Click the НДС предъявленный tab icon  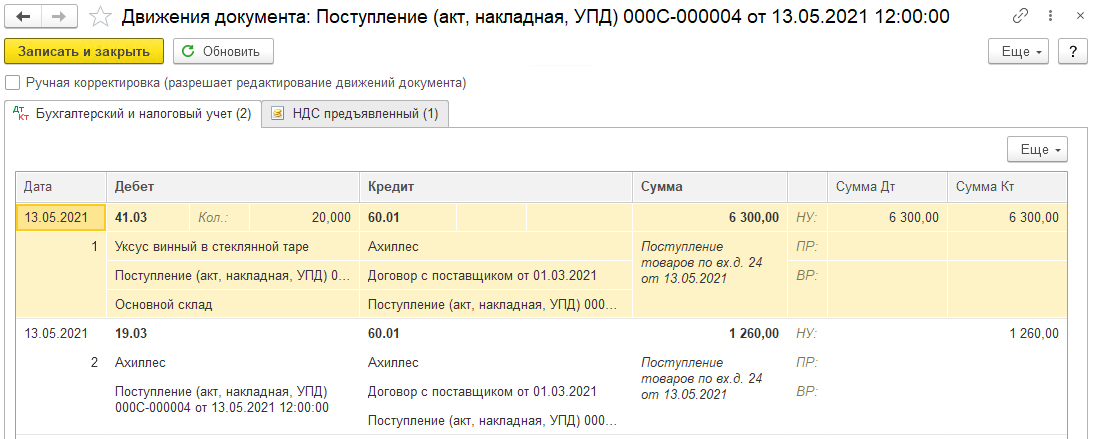click(x=277, y=113)
